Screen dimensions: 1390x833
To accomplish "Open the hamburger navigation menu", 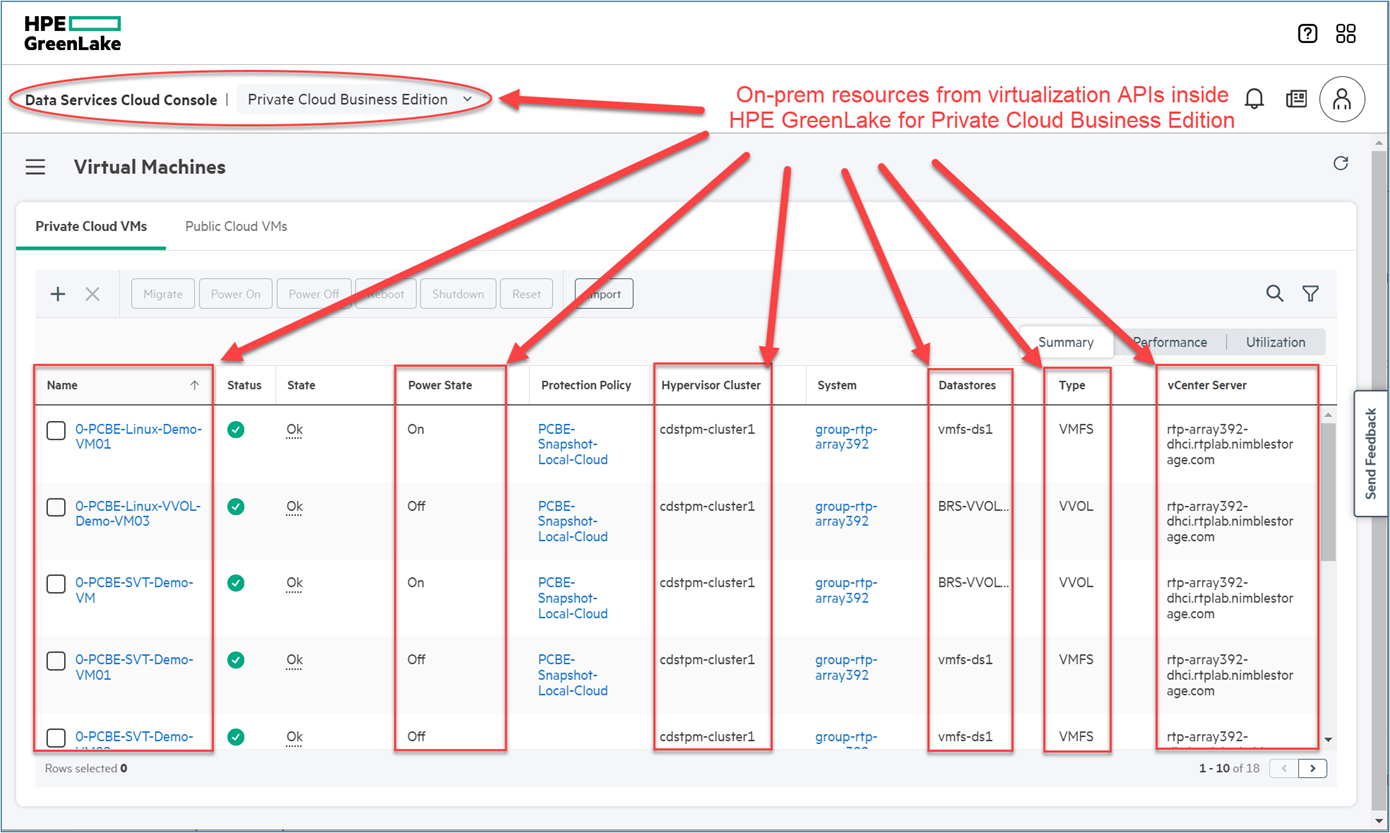I will click(36, 167).
